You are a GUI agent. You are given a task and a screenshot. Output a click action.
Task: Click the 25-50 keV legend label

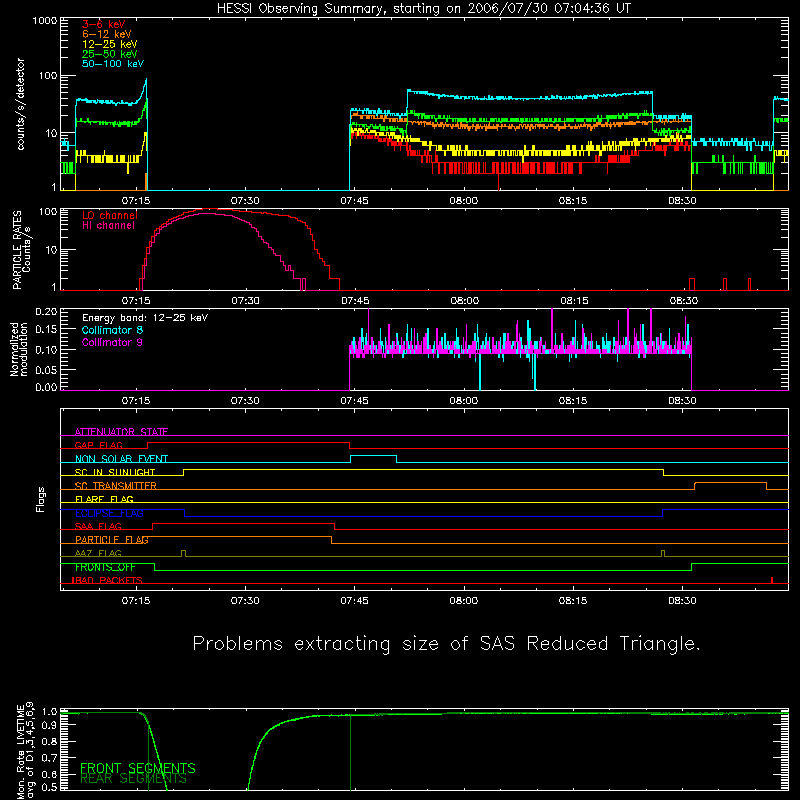(110, 54)
